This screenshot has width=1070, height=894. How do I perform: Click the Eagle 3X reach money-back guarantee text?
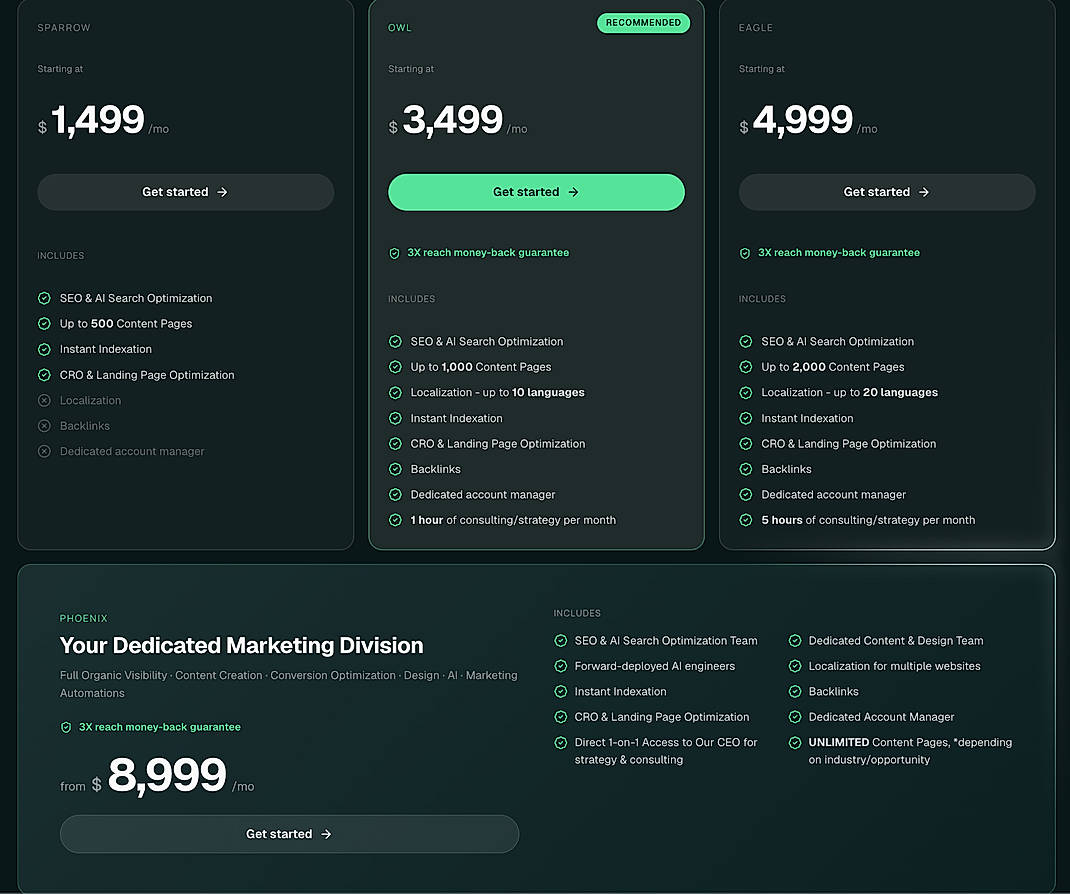coord(839,253)
